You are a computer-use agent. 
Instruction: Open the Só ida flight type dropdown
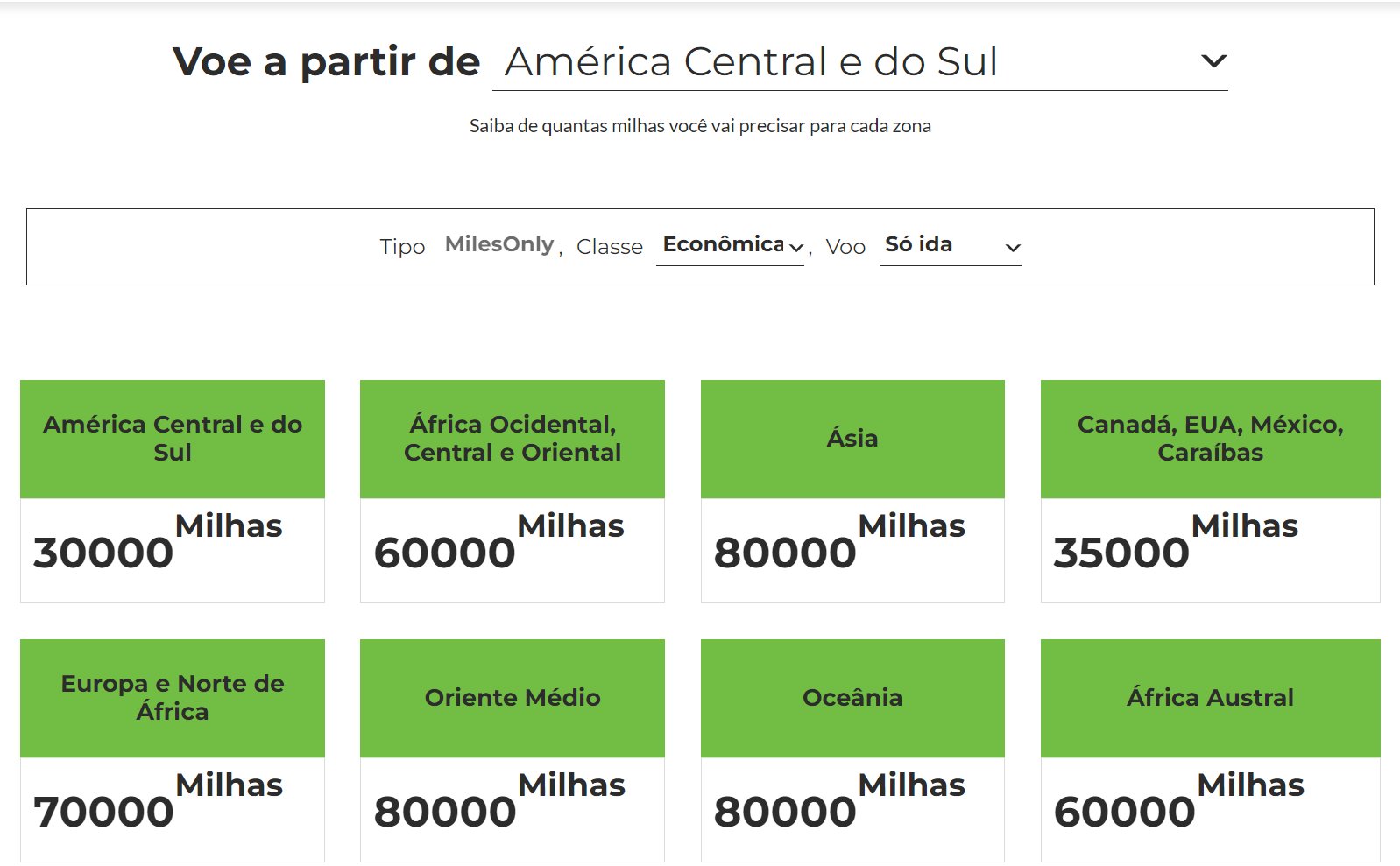pos(950,245)
